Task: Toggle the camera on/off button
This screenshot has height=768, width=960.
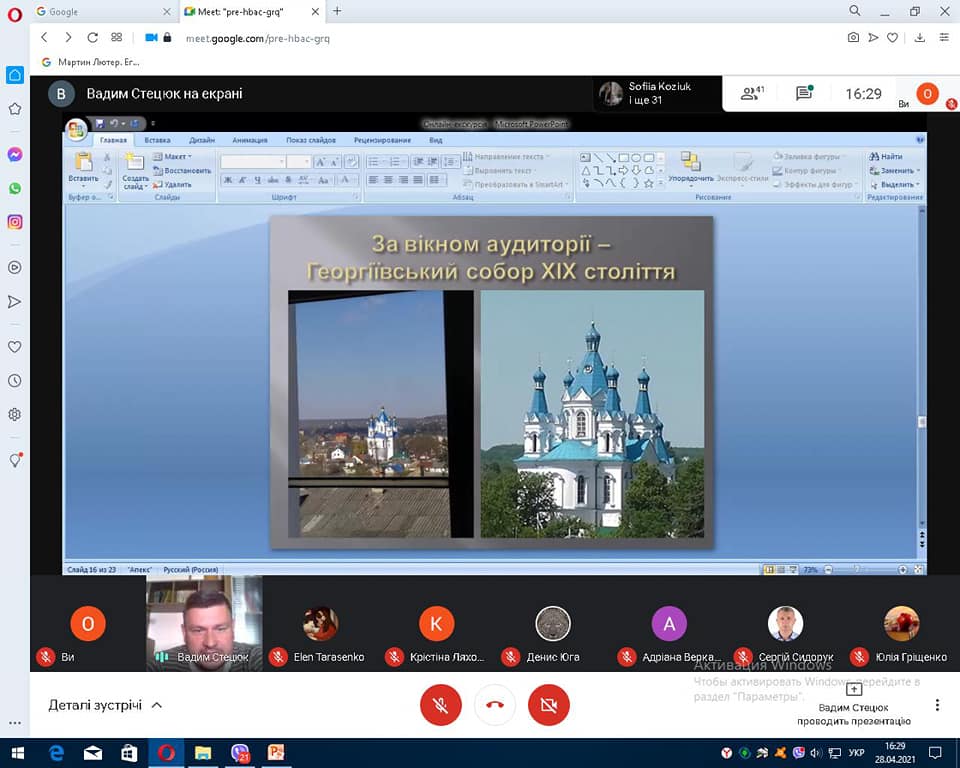Action: [x=548, y=705]
